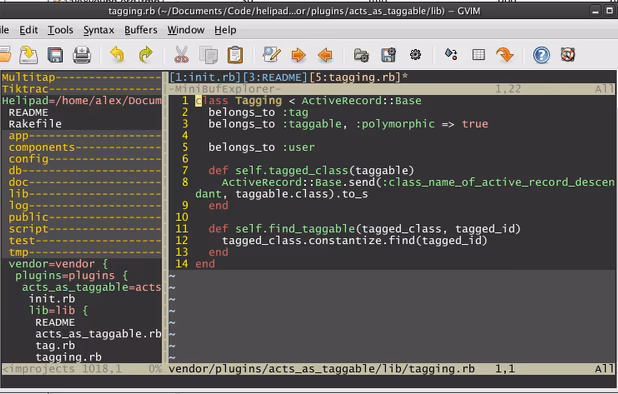
Task: Click the Cut scissors icon
Action: click(181, 54)
